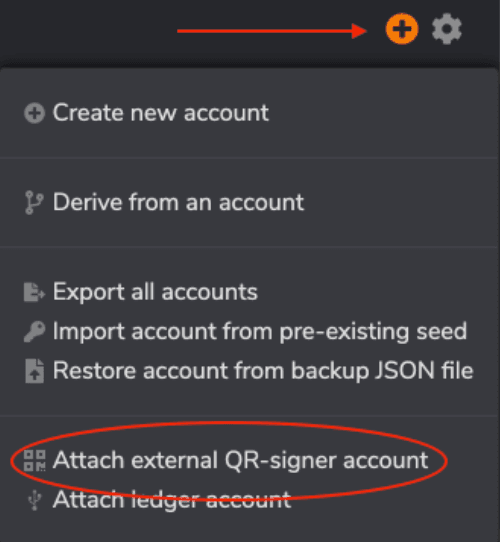Click the branch icon beside Derive from an account
The height and width of the screenshot is (542, 500).
tap(34, 203)
